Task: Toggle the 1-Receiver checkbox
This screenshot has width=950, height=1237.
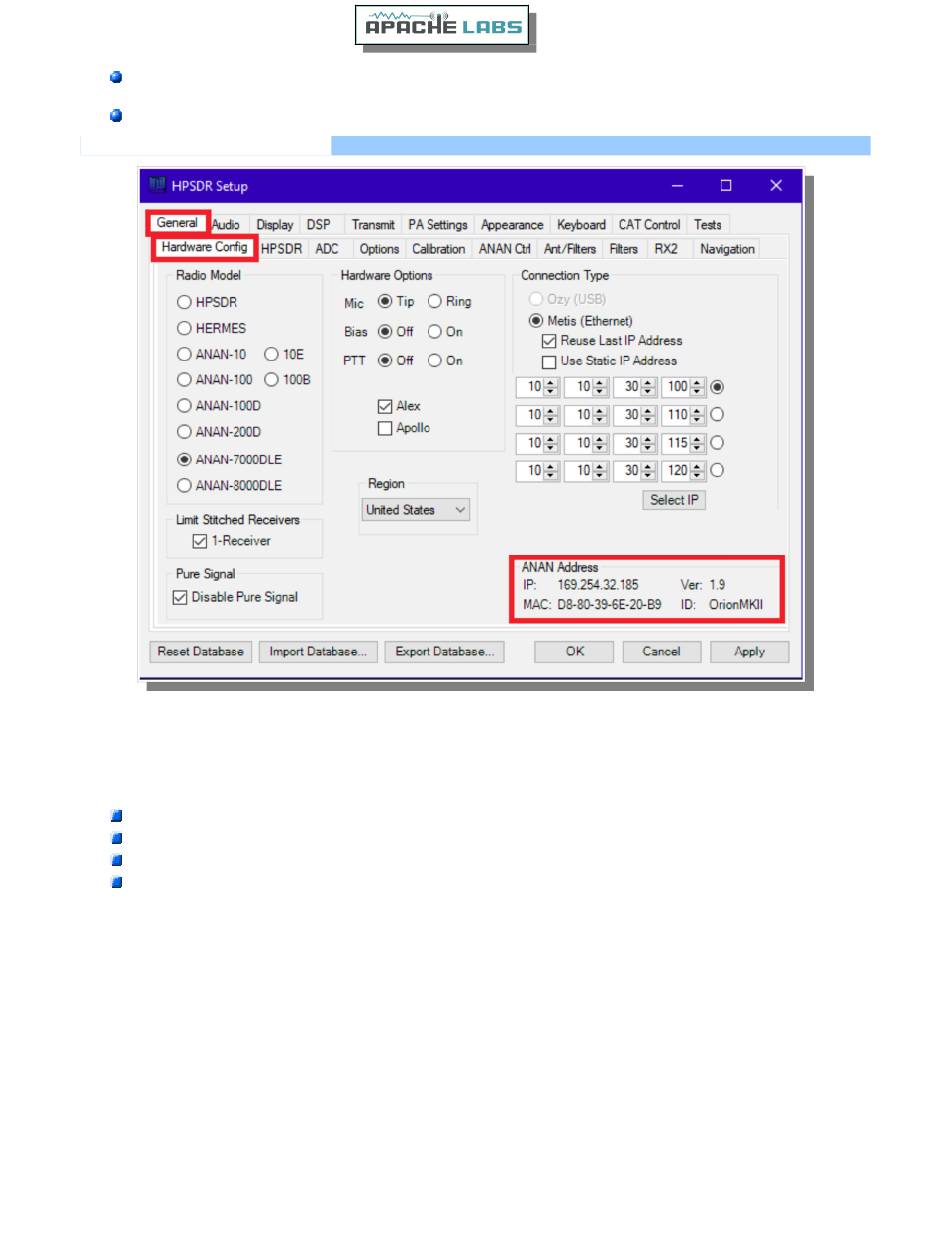Action: pos(231,541)
